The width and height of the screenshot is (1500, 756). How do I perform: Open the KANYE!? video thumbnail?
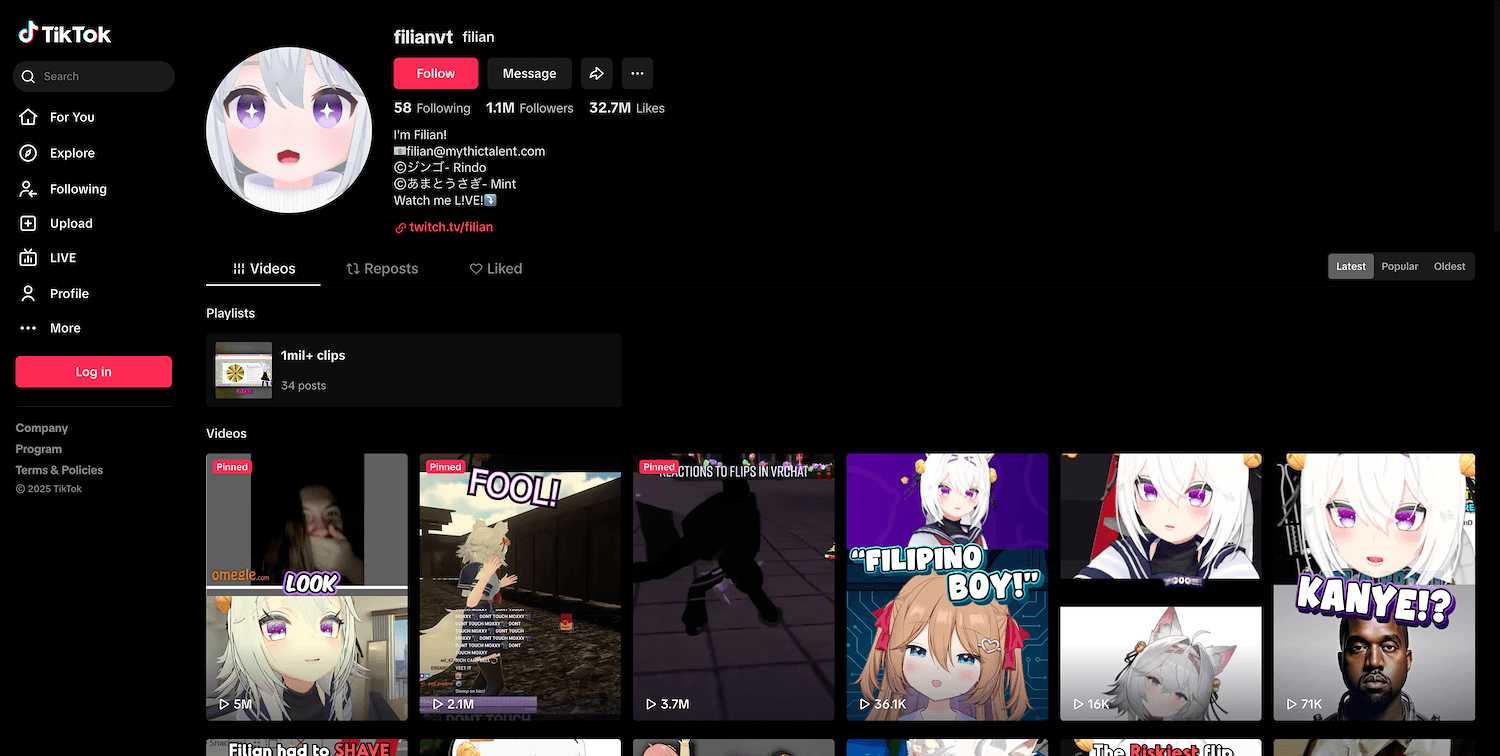1373,587
